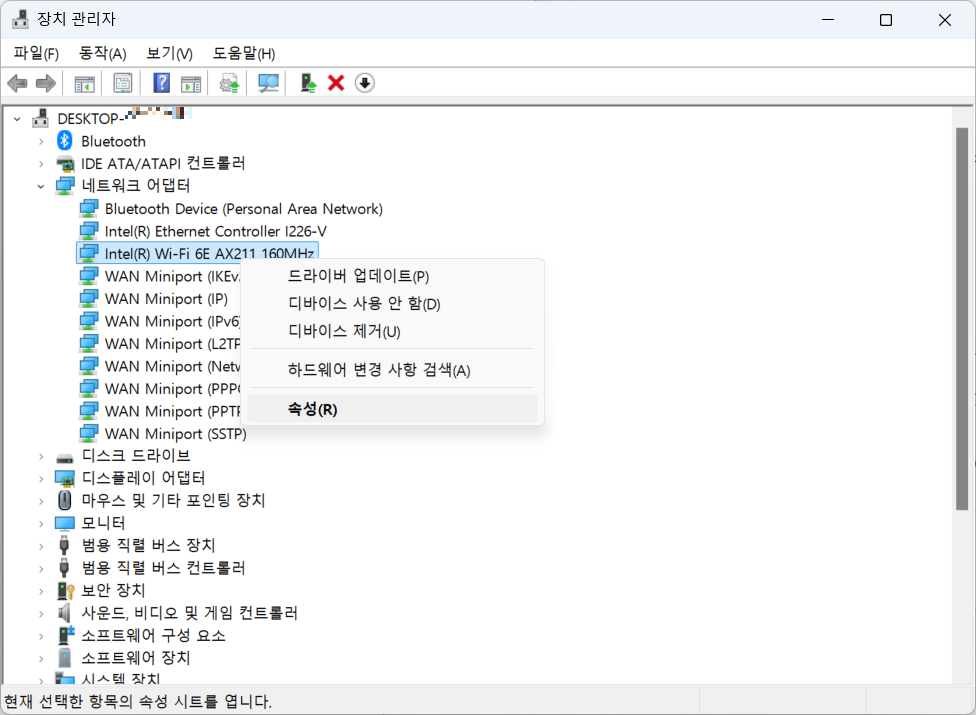This screenshot has width=976, height=715.
Task: Click the Bluetooth category icon
Action: (x=65, y=141)
